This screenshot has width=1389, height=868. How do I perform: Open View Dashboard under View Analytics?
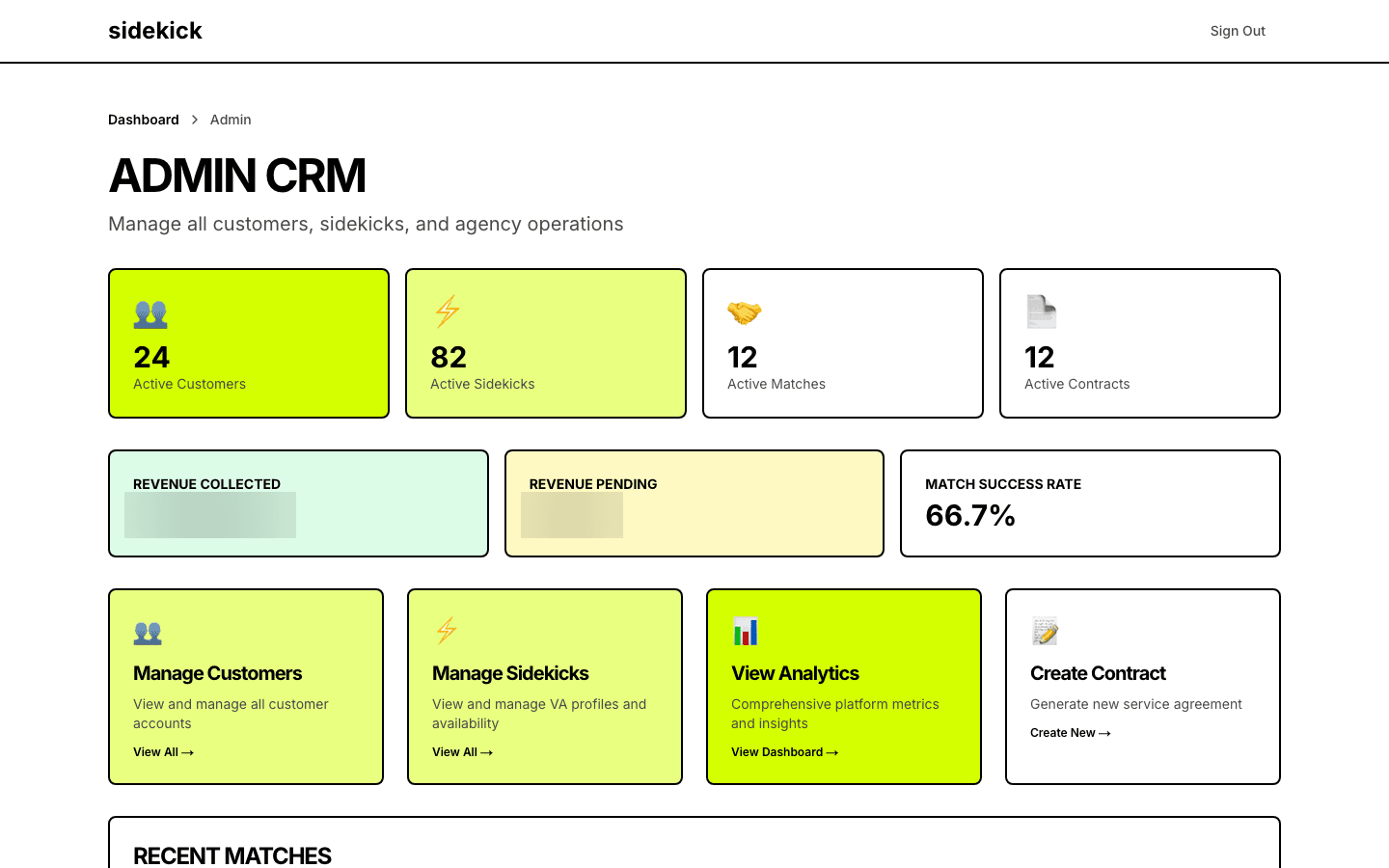pyautogui.click(x=784, y=751)
